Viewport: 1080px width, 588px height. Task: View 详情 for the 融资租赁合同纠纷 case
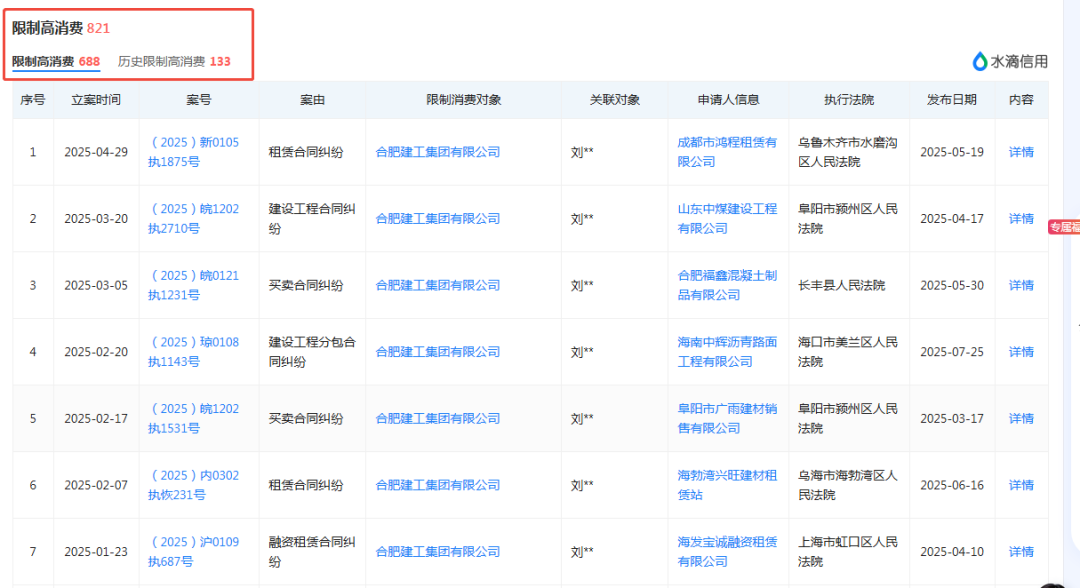[1021, 551]
